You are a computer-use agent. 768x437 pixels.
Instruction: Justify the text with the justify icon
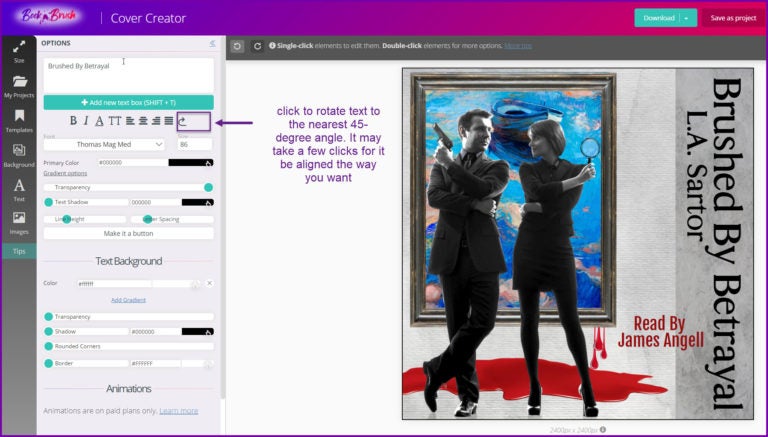(169, 121)
